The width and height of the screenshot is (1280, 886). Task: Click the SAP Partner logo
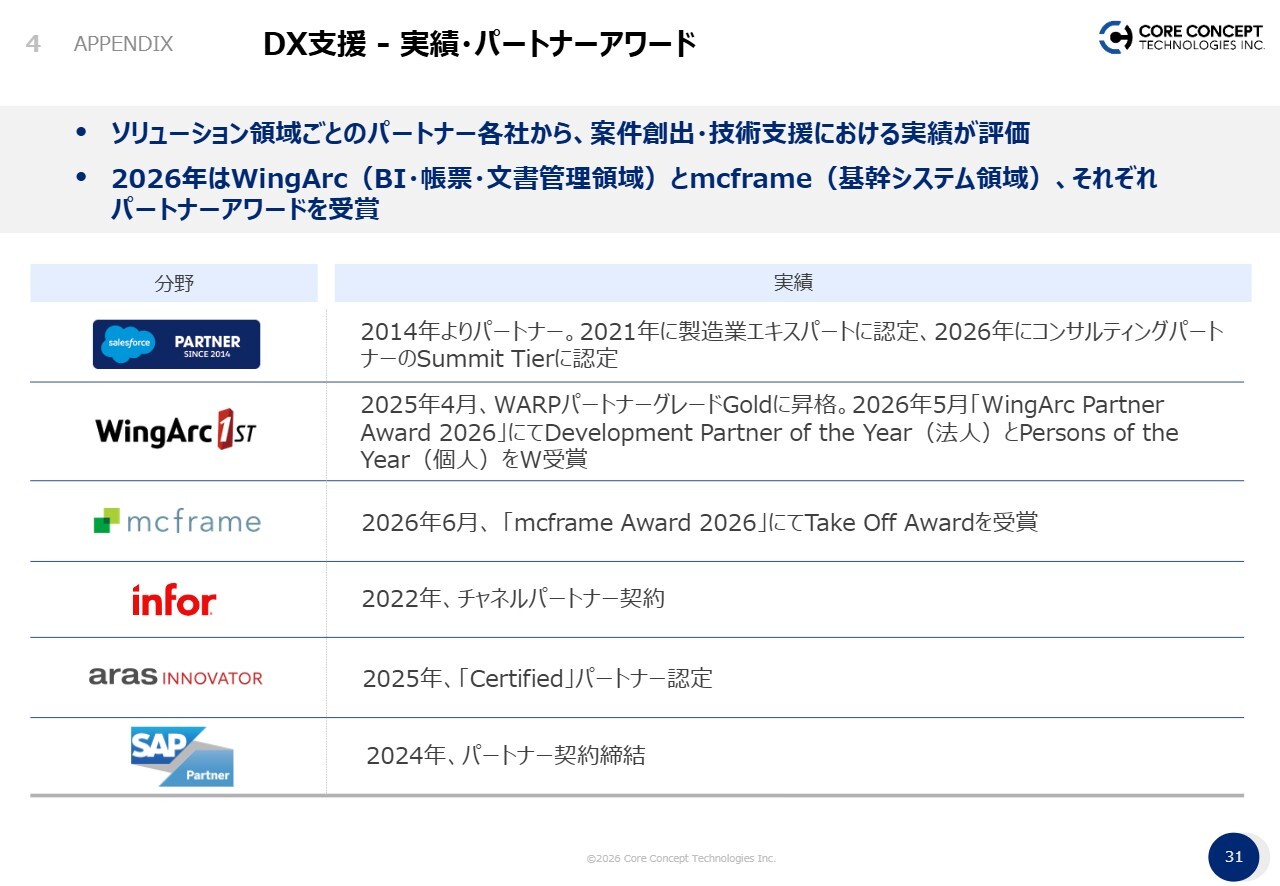tap(182, 756)
